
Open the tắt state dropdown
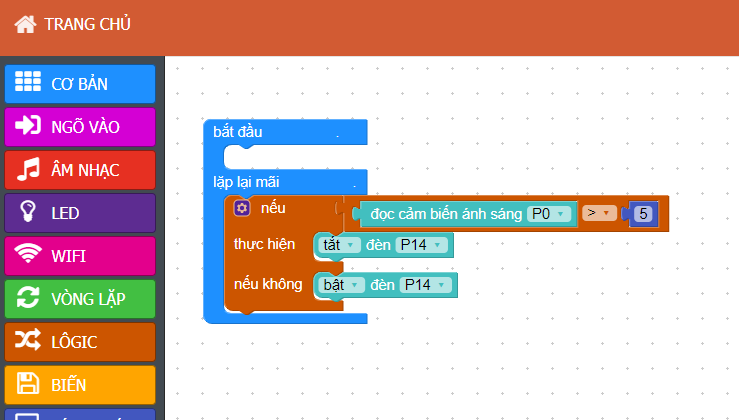coord(339,245)
